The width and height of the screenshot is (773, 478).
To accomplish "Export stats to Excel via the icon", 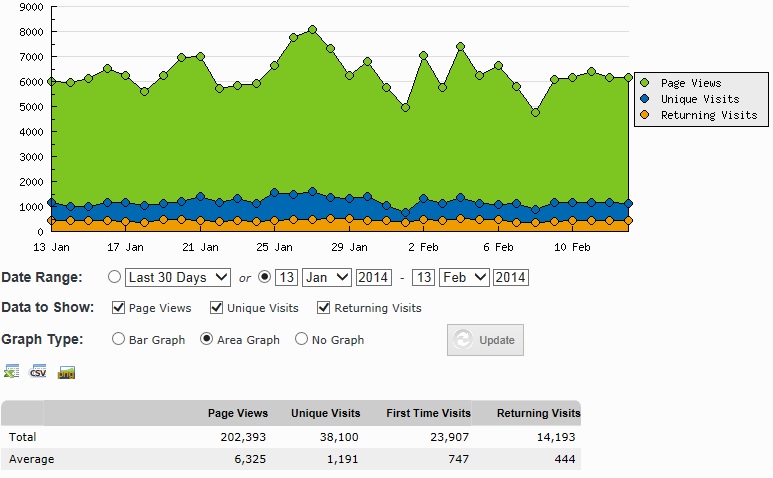I will tap(11, 372).
